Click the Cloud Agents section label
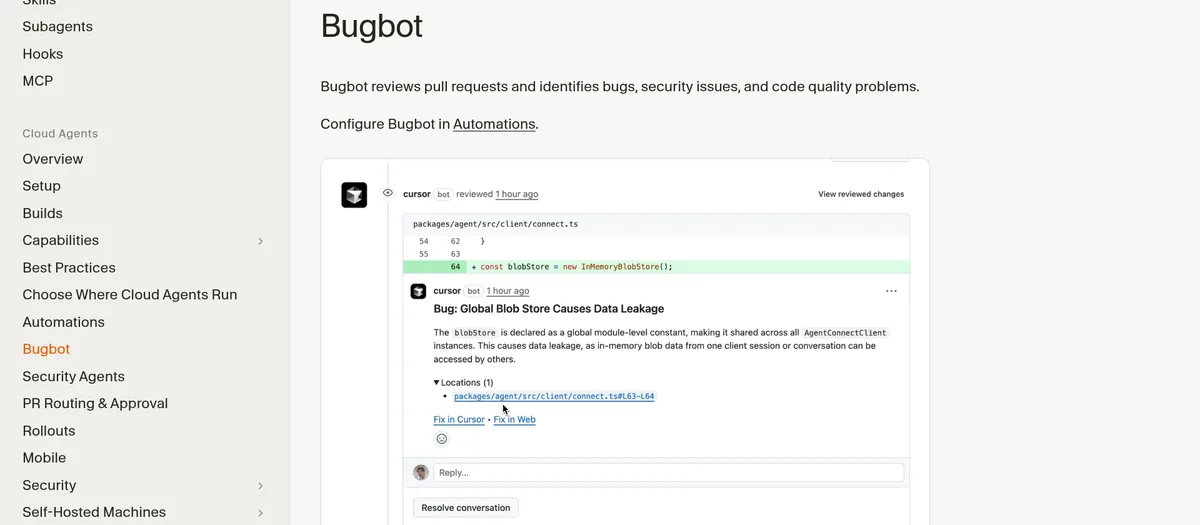This screenshot has height=525, width=1200. pyautogui.click(x=60, y=133)
